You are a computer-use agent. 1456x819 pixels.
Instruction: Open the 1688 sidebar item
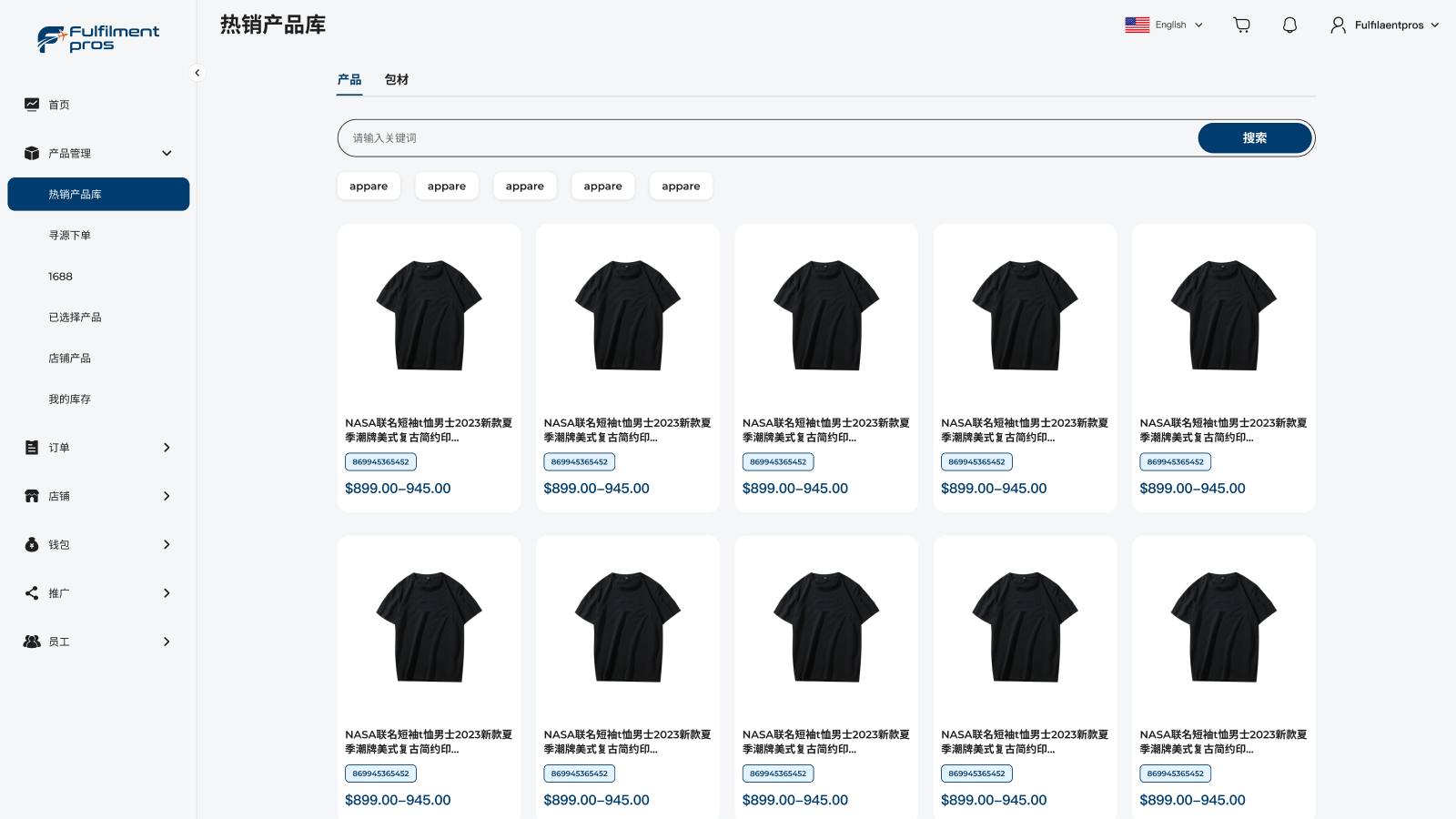tap(60, 276)
